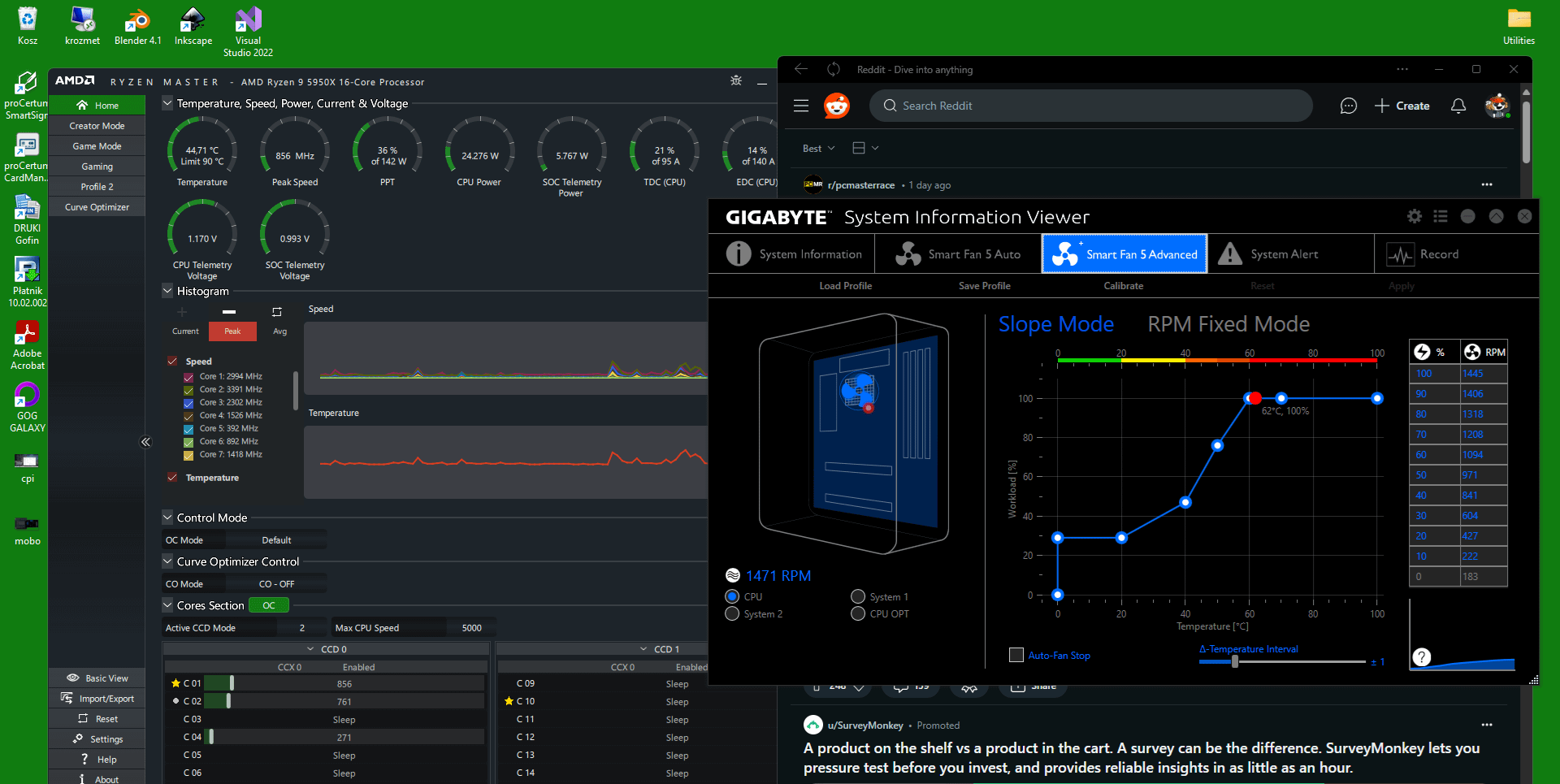The image size is (1560, 784).
Task: Click the red 62°C fan curve point
Action: coord(1255,398)
